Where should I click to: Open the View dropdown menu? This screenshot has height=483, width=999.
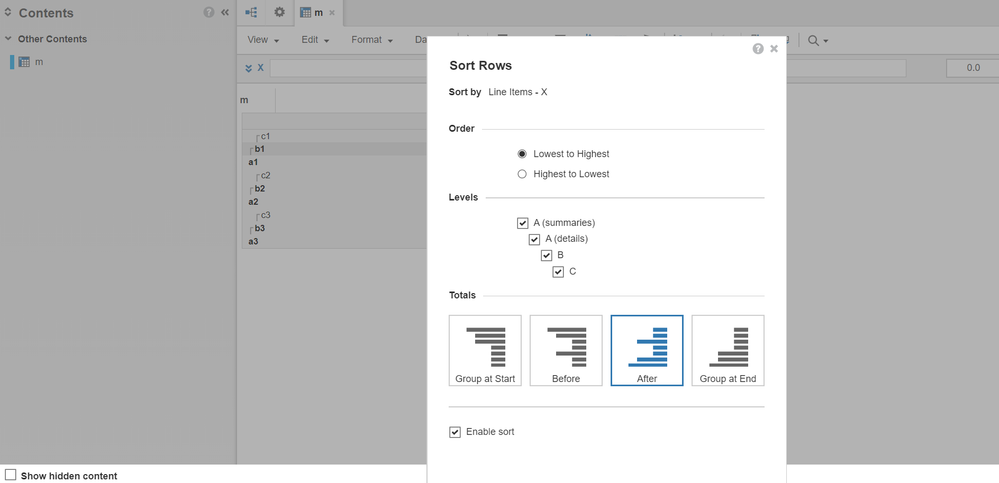[263, 40]
